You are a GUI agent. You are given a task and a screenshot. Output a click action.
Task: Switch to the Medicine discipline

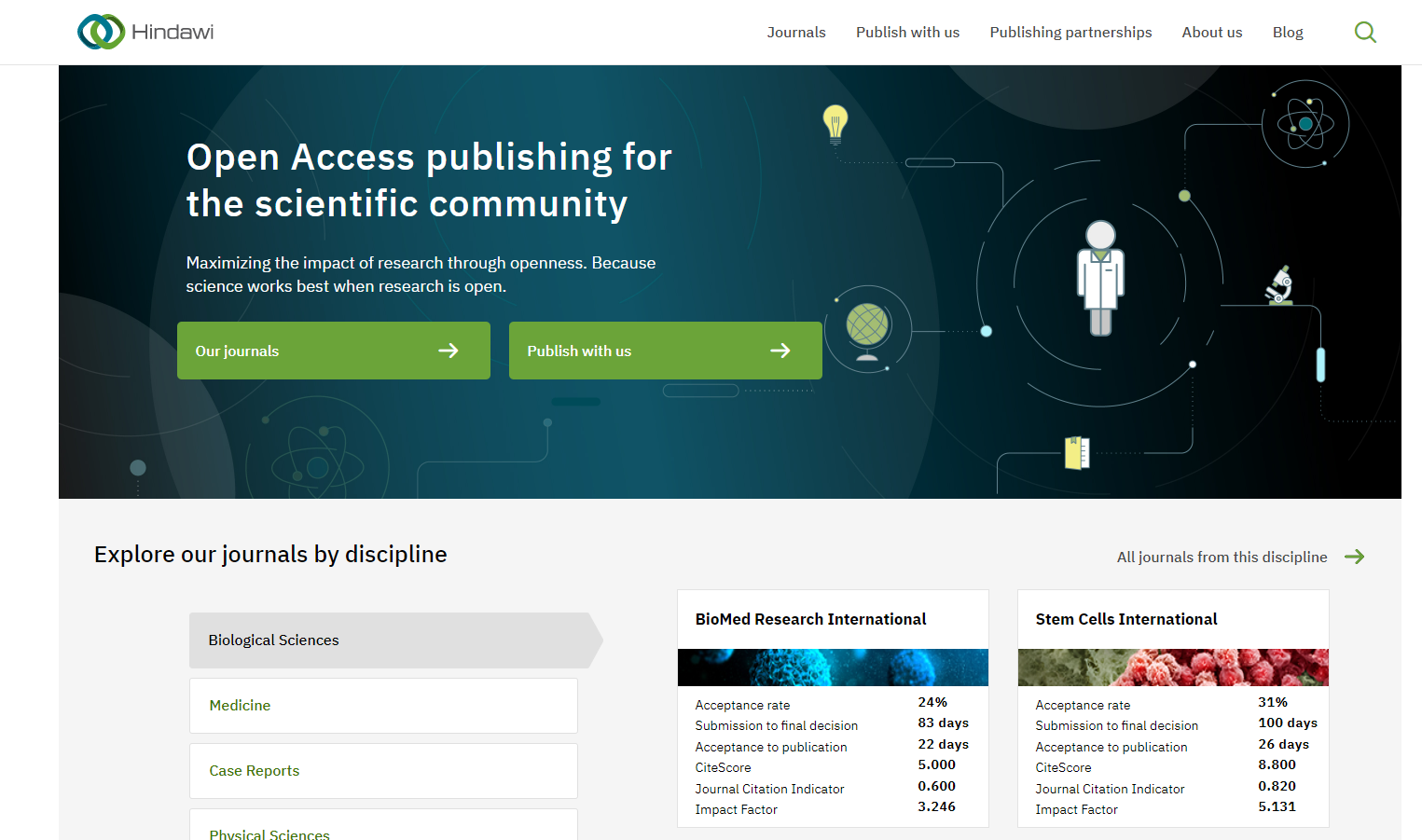click(x=240, y=705)
